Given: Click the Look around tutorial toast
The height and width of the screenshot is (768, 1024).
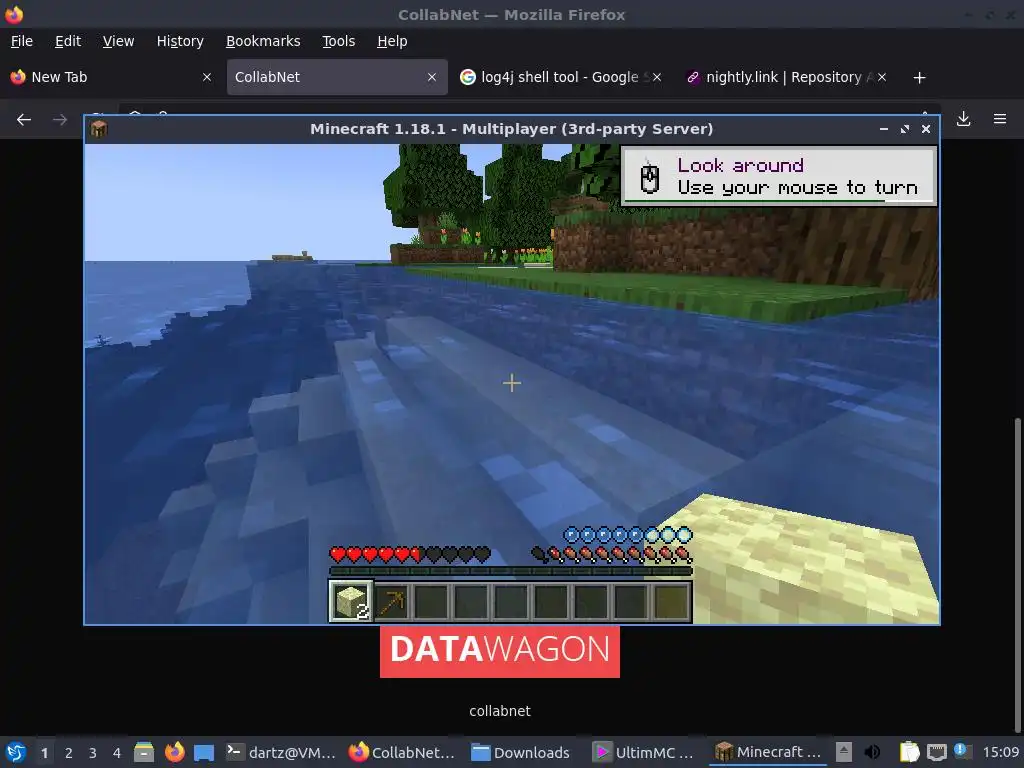Looking at the screenshot, I should coord(778,176).
